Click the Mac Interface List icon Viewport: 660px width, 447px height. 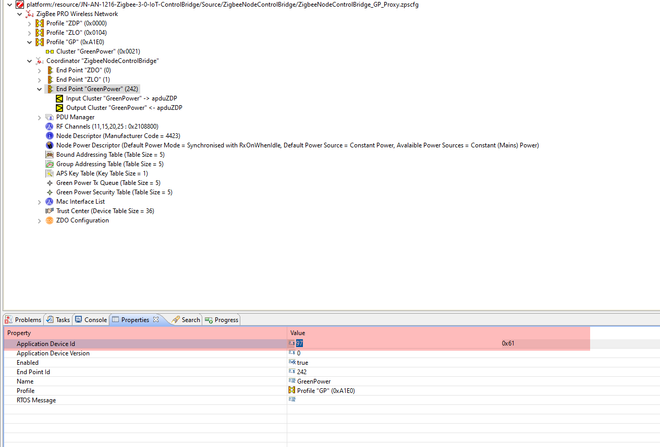[x=50, y=202]
